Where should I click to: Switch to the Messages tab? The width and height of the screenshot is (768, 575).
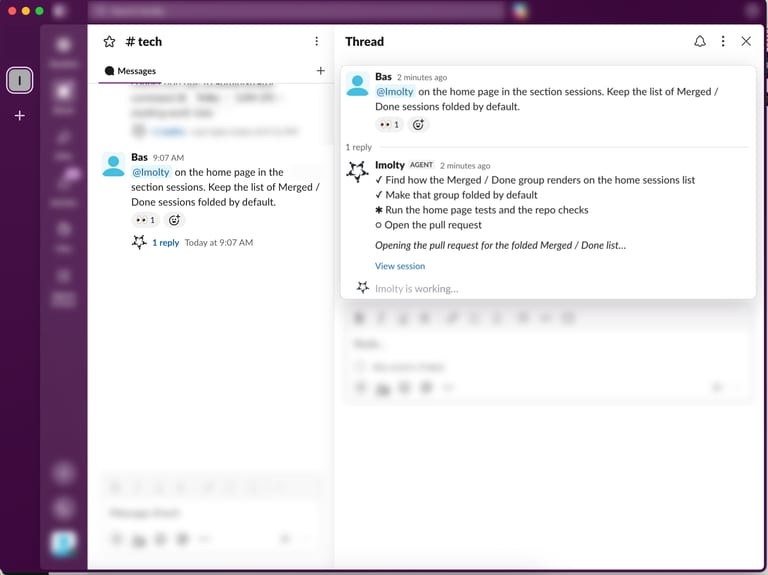(130, 71)
